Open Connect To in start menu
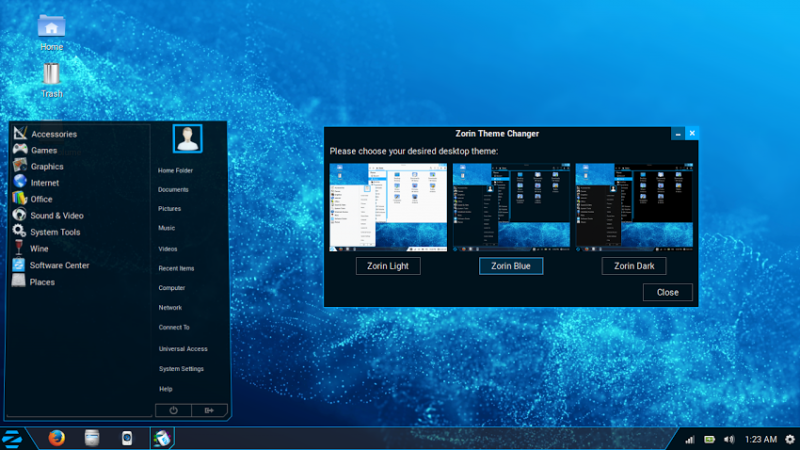800x450 pixels. [x=174, y=328]
